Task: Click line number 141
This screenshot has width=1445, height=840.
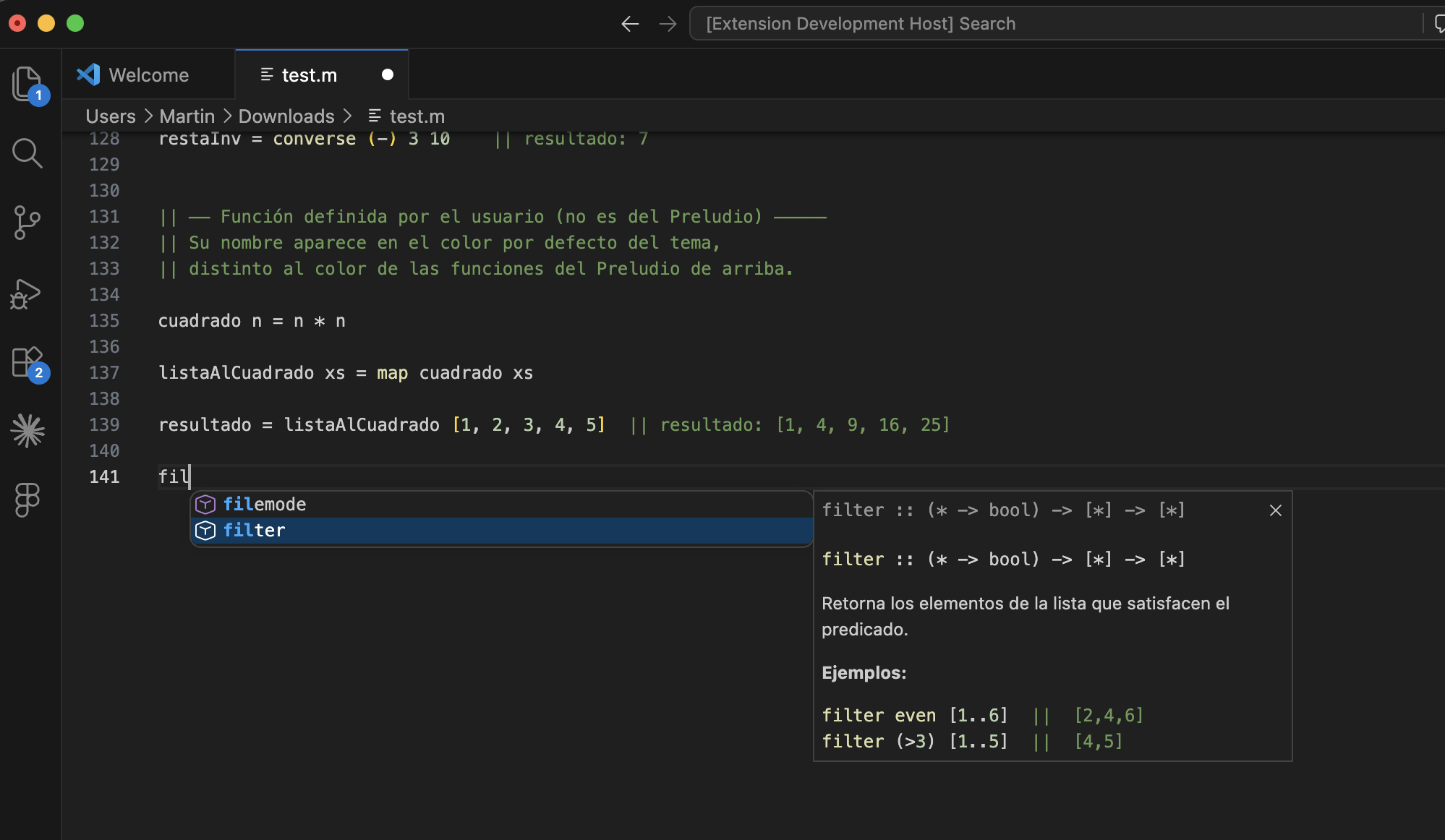Action: pyautogui.click(x=104, y=476)
